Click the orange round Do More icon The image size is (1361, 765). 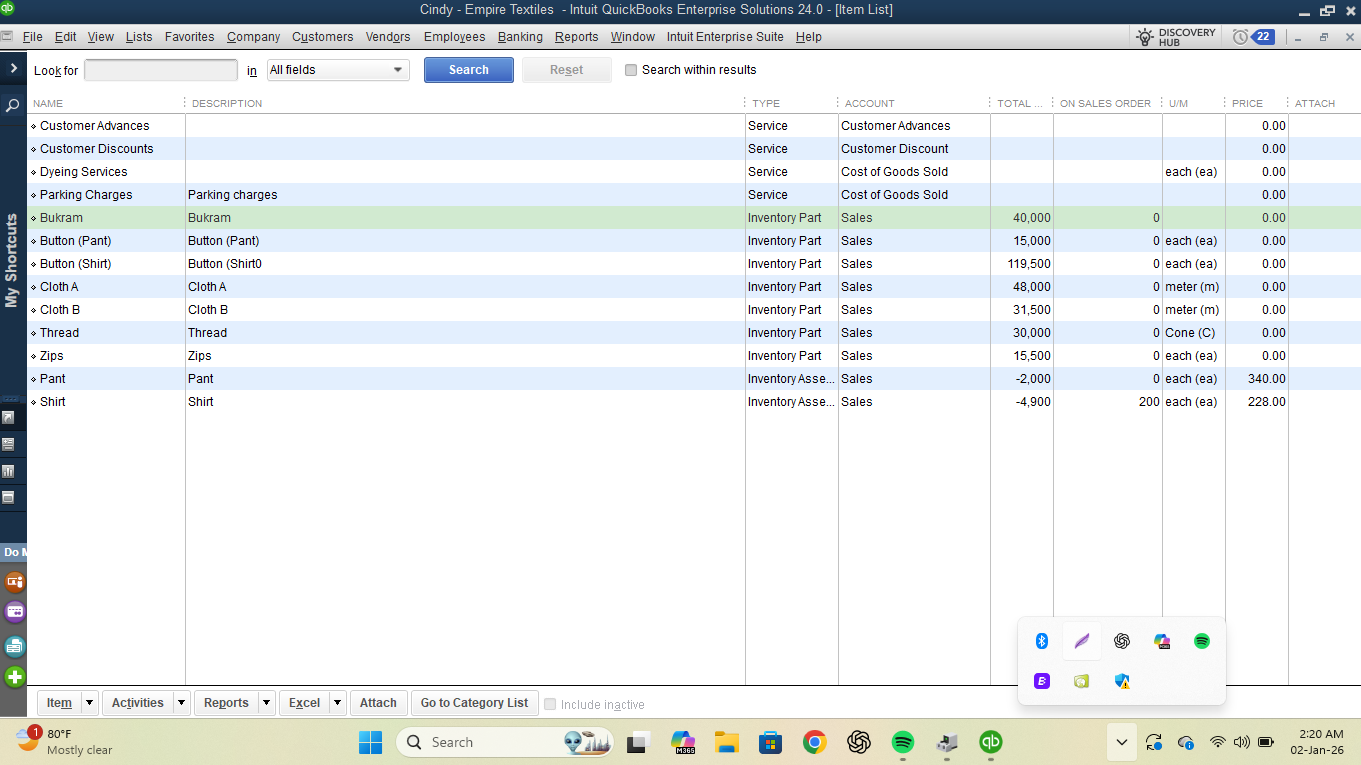pos(14,581)
